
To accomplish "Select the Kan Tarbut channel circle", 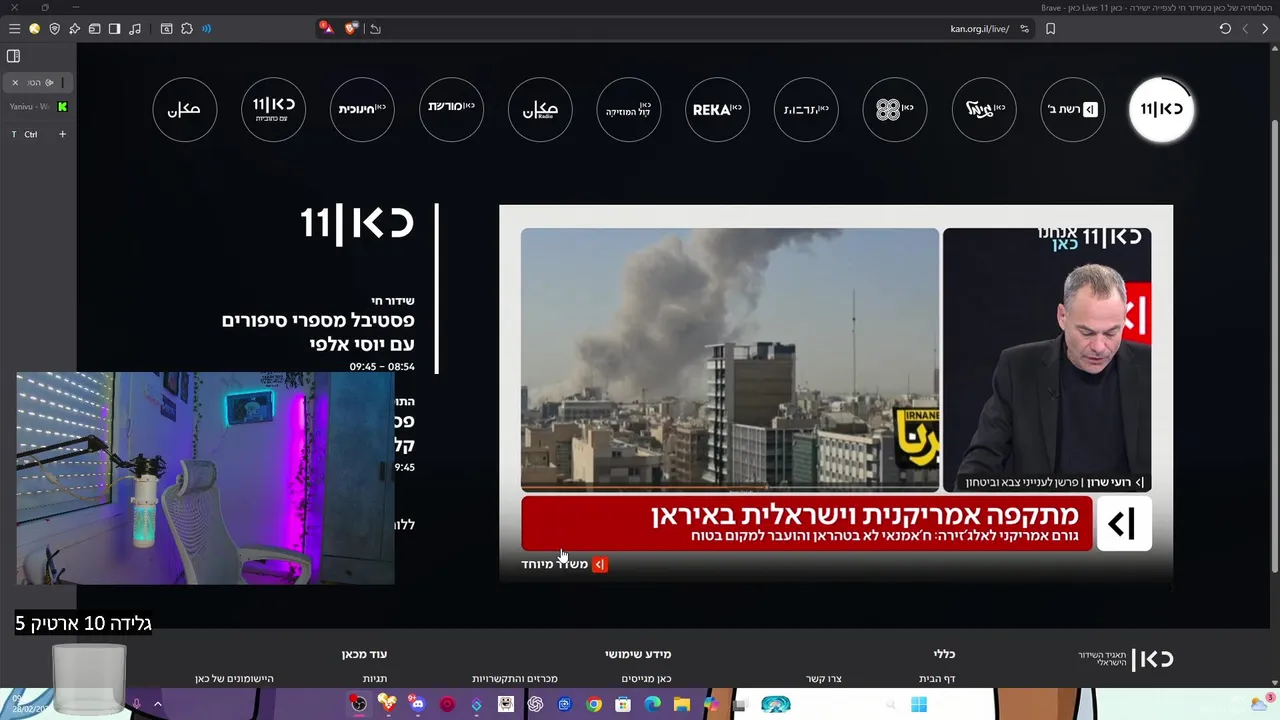I will [806, 109].
